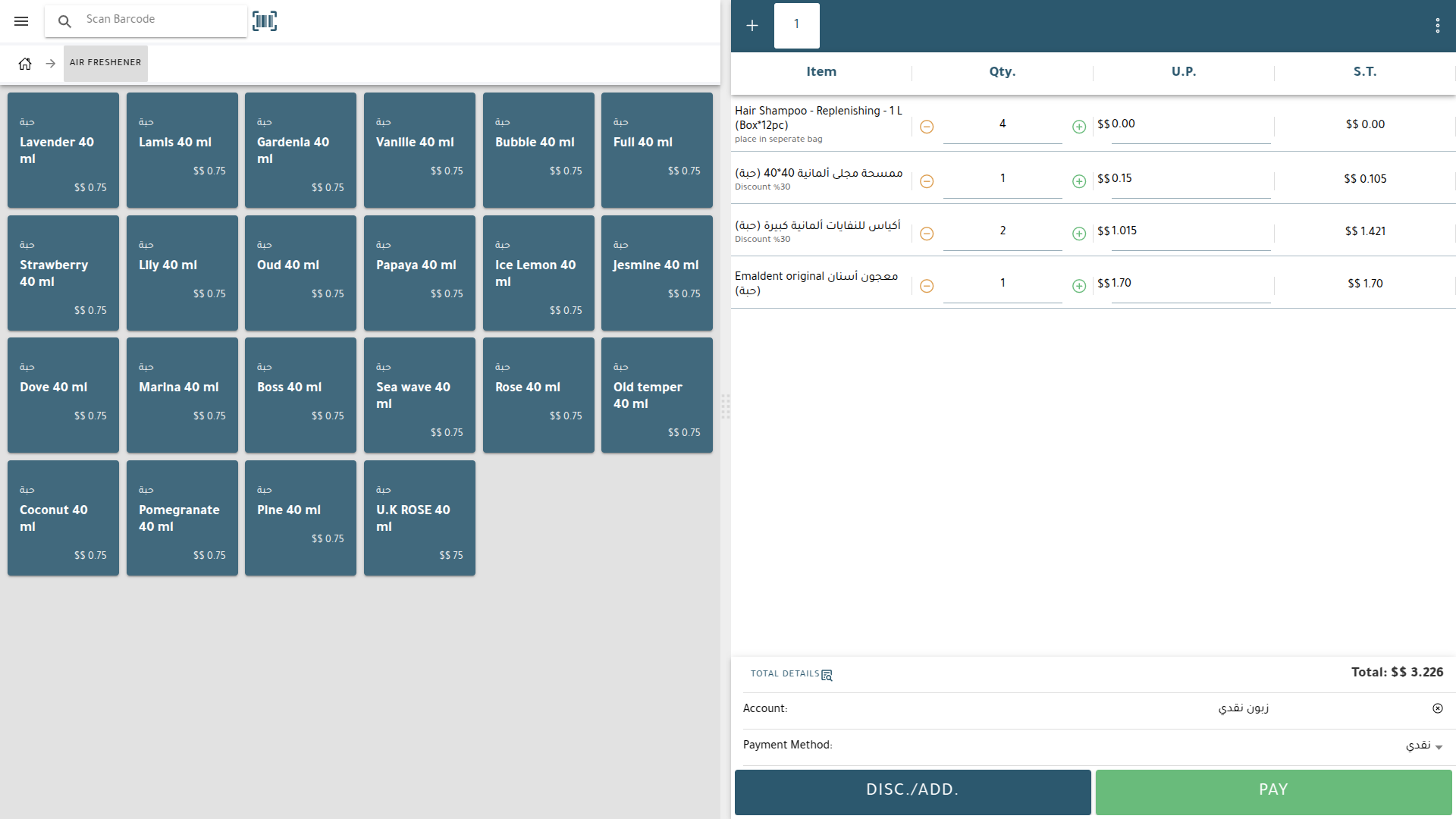
Task: Add U.K ROSE 40 ml product
Action: tap(419, 518)
